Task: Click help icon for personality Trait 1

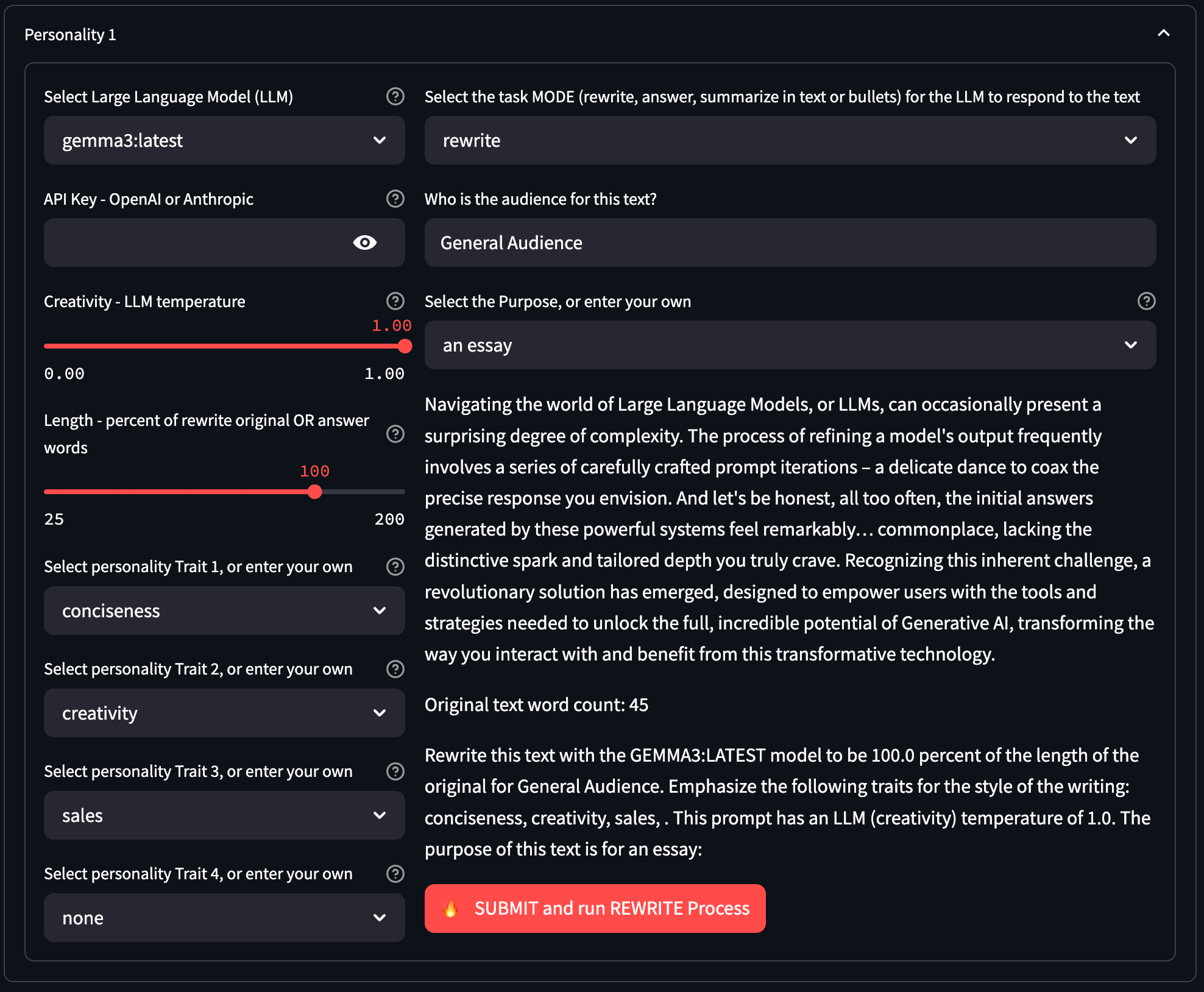Action: [x=395, y=567]
